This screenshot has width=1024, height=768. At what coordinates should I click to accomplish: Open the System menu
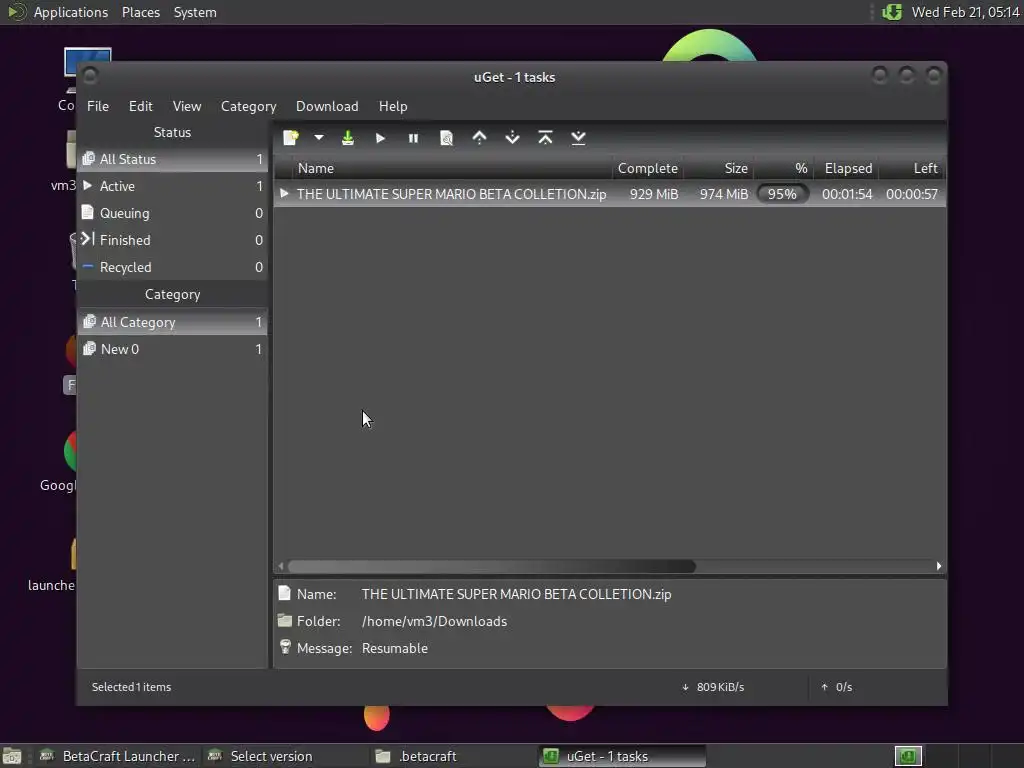[195, 12]
